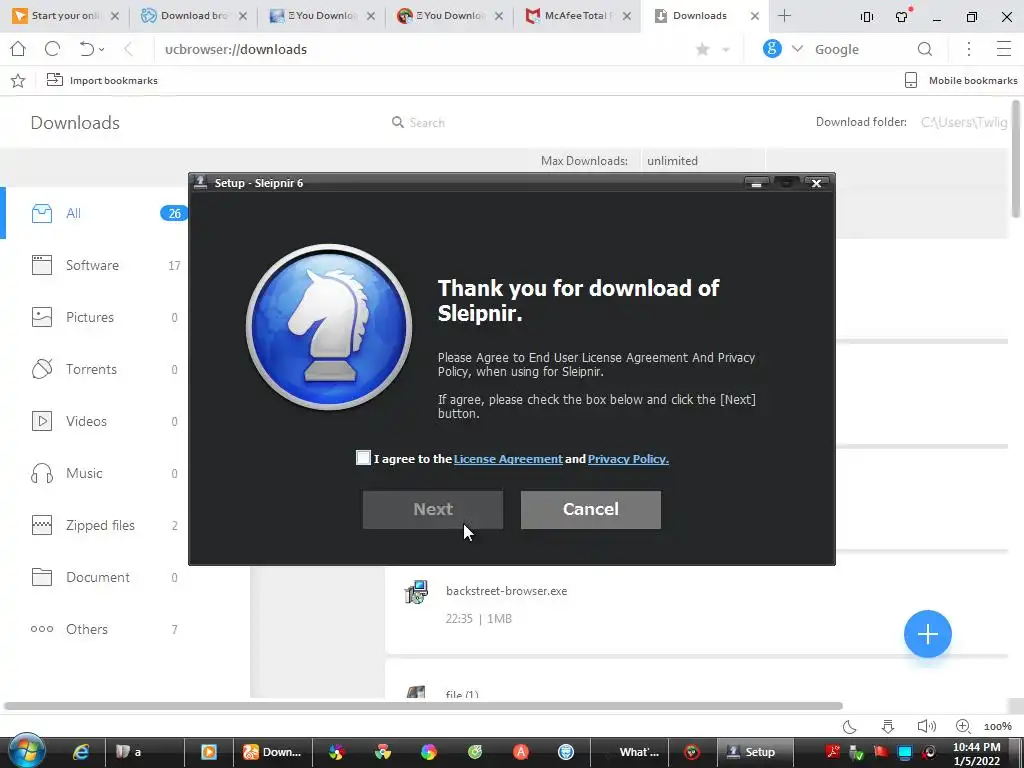The height and width of the screenshot is (768, 1024).
Task: Click the download status bar icon
Action: [888, 726]
